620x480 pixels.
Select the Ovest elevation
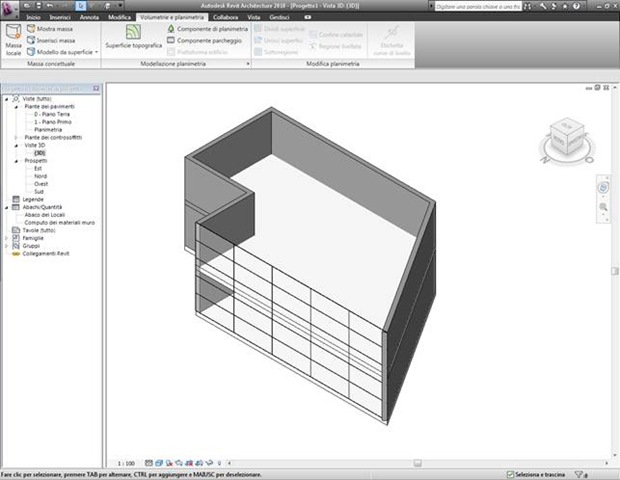pyautogui.click(x=41, y=184)
